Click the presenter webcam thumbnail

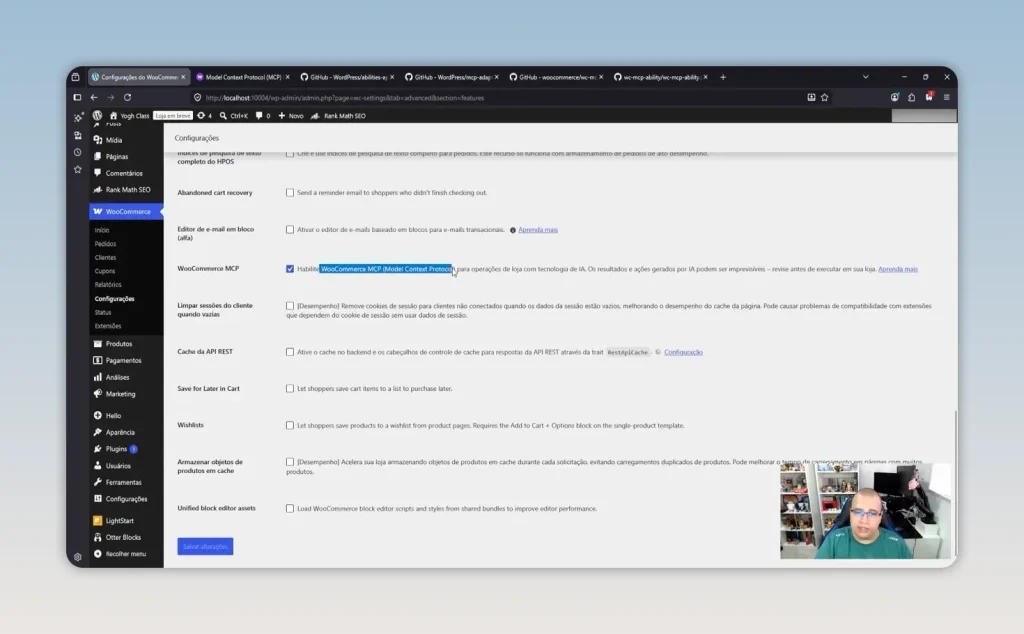click(x=865, y=511)
